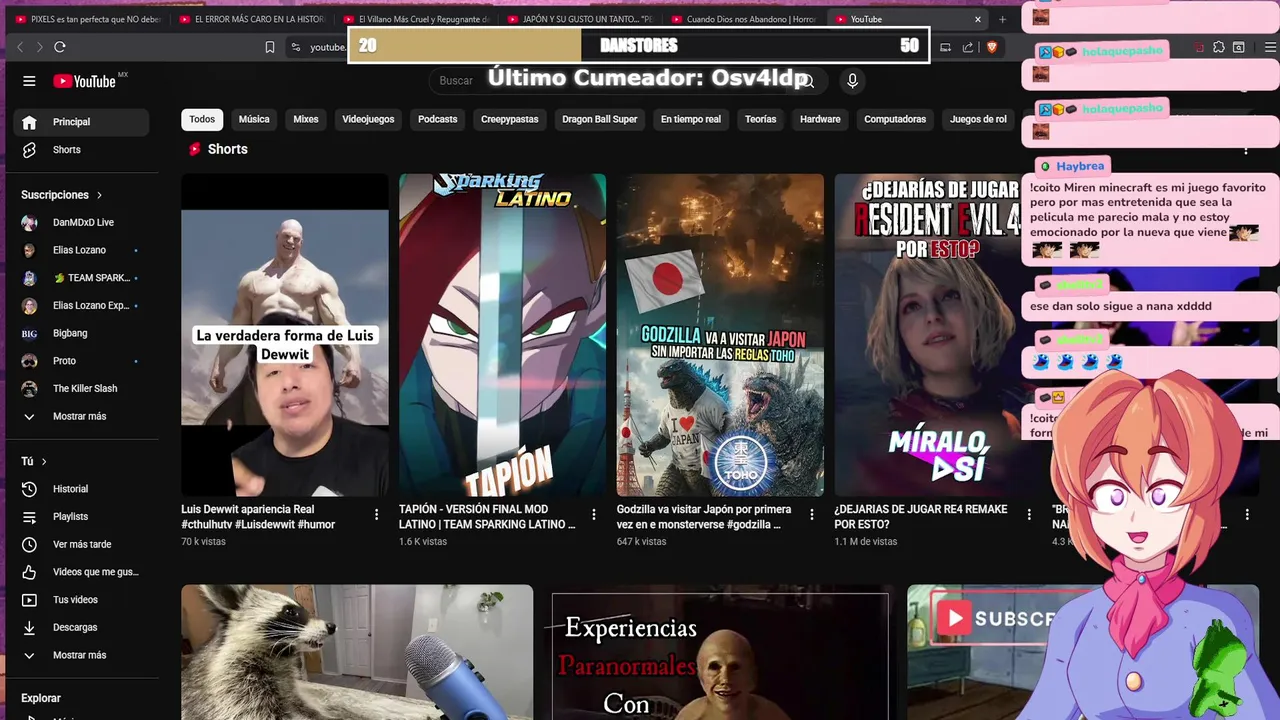The height and width of the screenshot is (720, 1280).
Task: Click the Explorar section label
Action: (x=41, y=698)
